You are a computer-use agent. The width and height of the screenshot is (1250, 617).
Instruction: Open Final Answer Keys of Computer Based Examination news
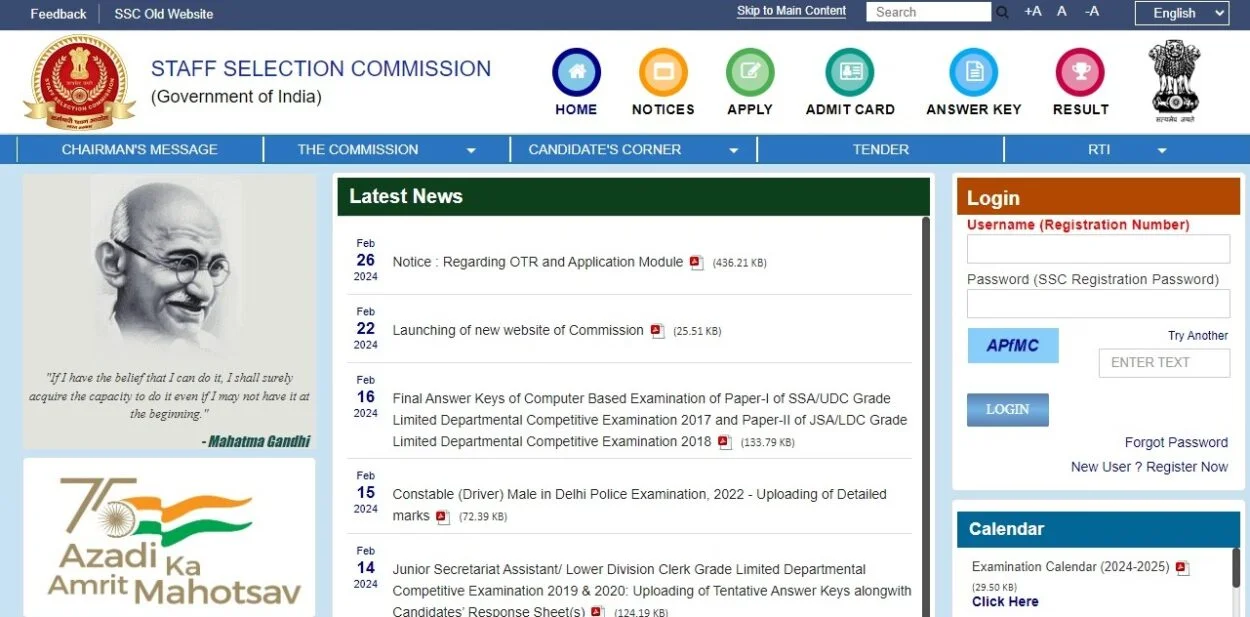pos(650,420)
